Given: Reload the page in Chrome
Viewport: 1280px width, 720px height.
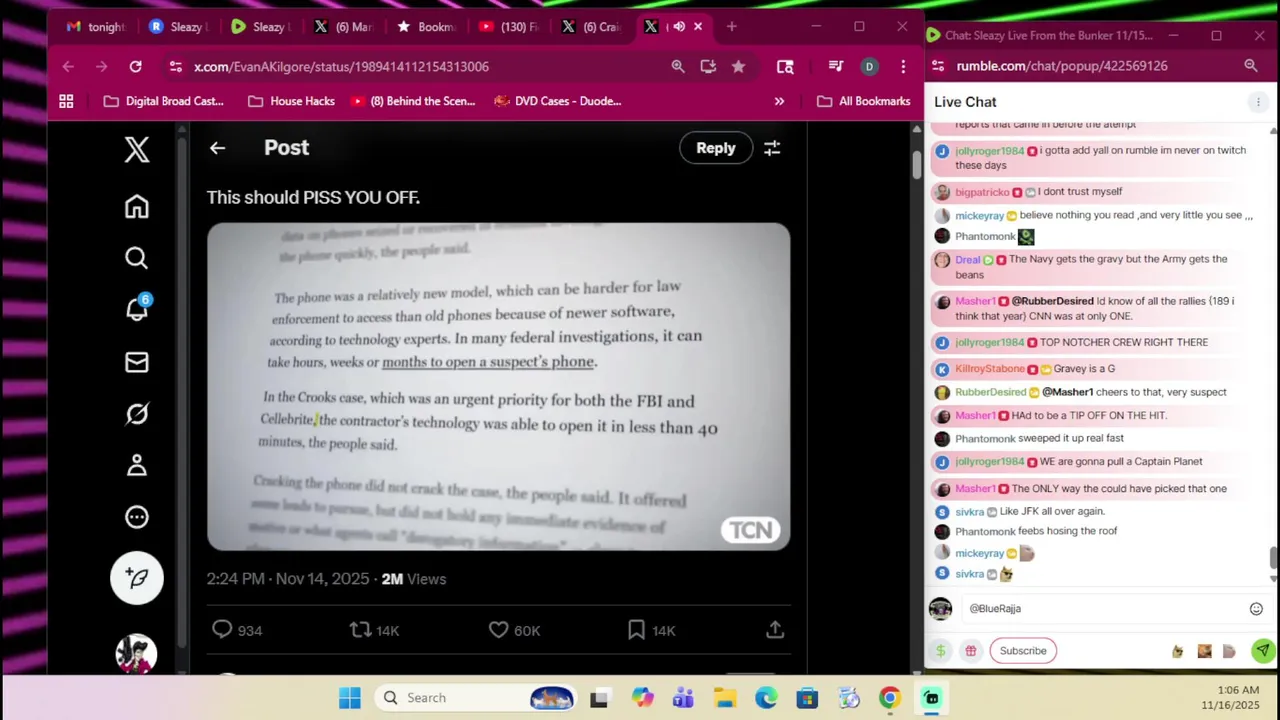Looking at the screenshot, I should 135,66.
